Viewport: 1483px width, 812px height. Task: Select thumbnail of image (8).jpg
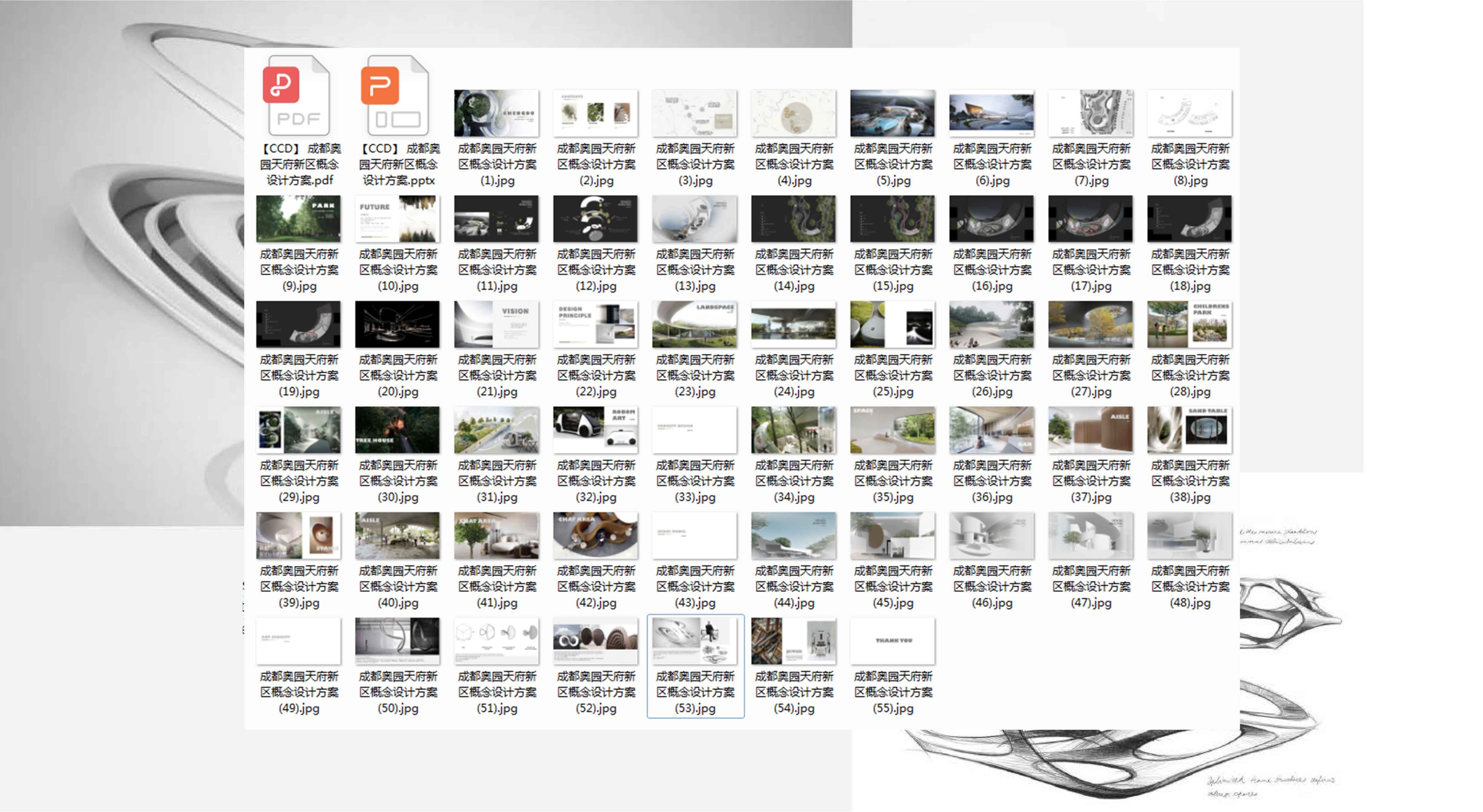pos(1190,113)
